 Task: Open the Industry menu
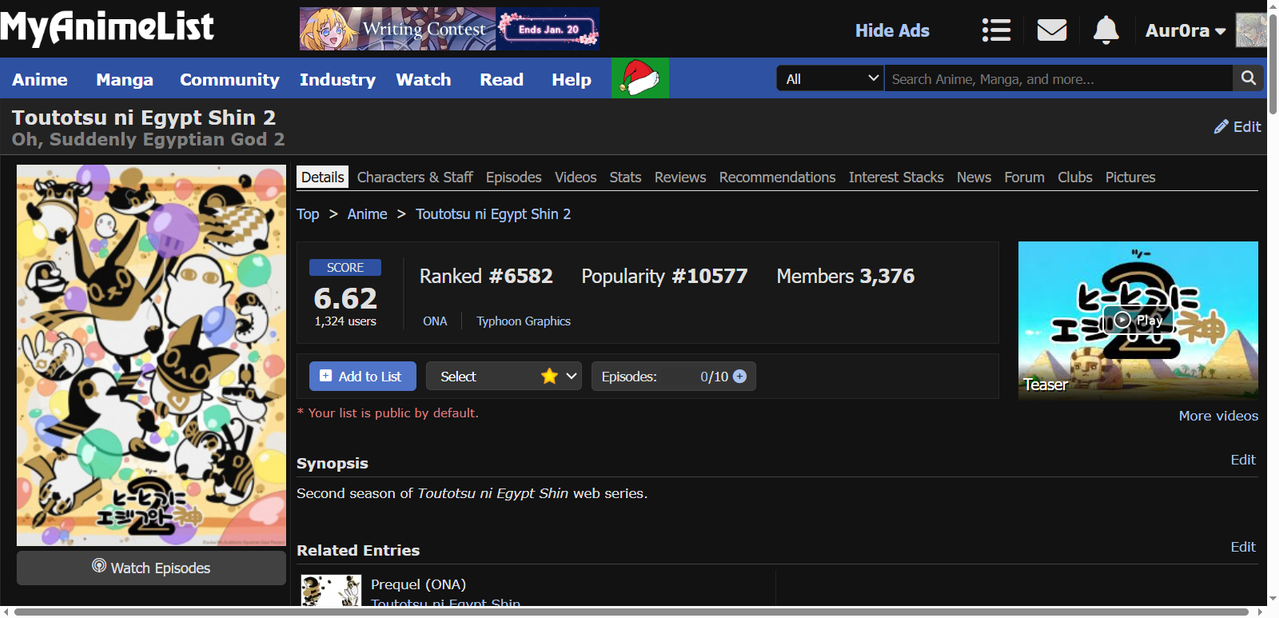pyautogui.click(x=338, y=79)
